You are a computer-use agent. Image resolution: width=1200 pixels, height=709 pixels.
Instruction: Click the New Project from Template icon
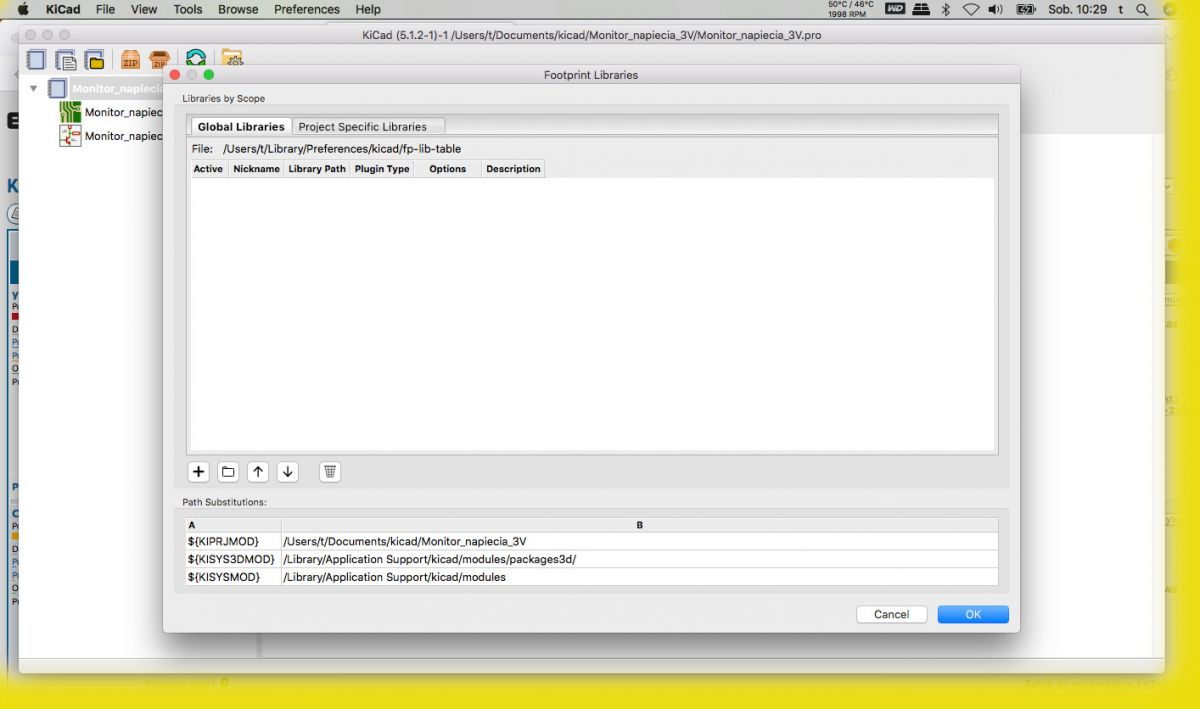66,60
